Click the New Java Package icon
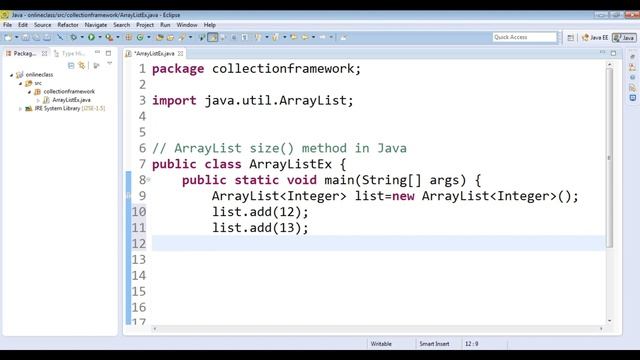Screen dimensions: 640x360 pos(128,37)
